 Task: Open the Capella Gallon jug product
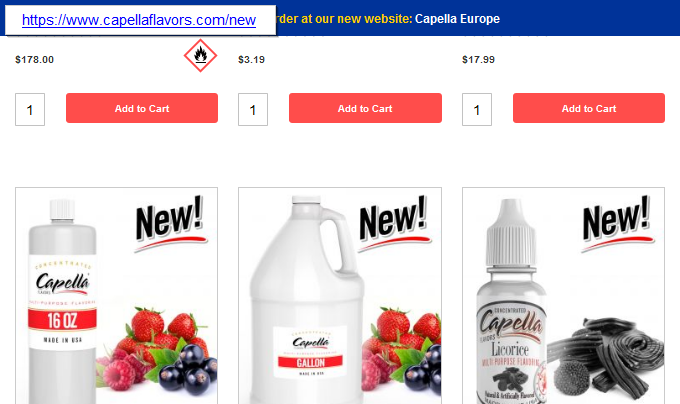tap(307, 300)
